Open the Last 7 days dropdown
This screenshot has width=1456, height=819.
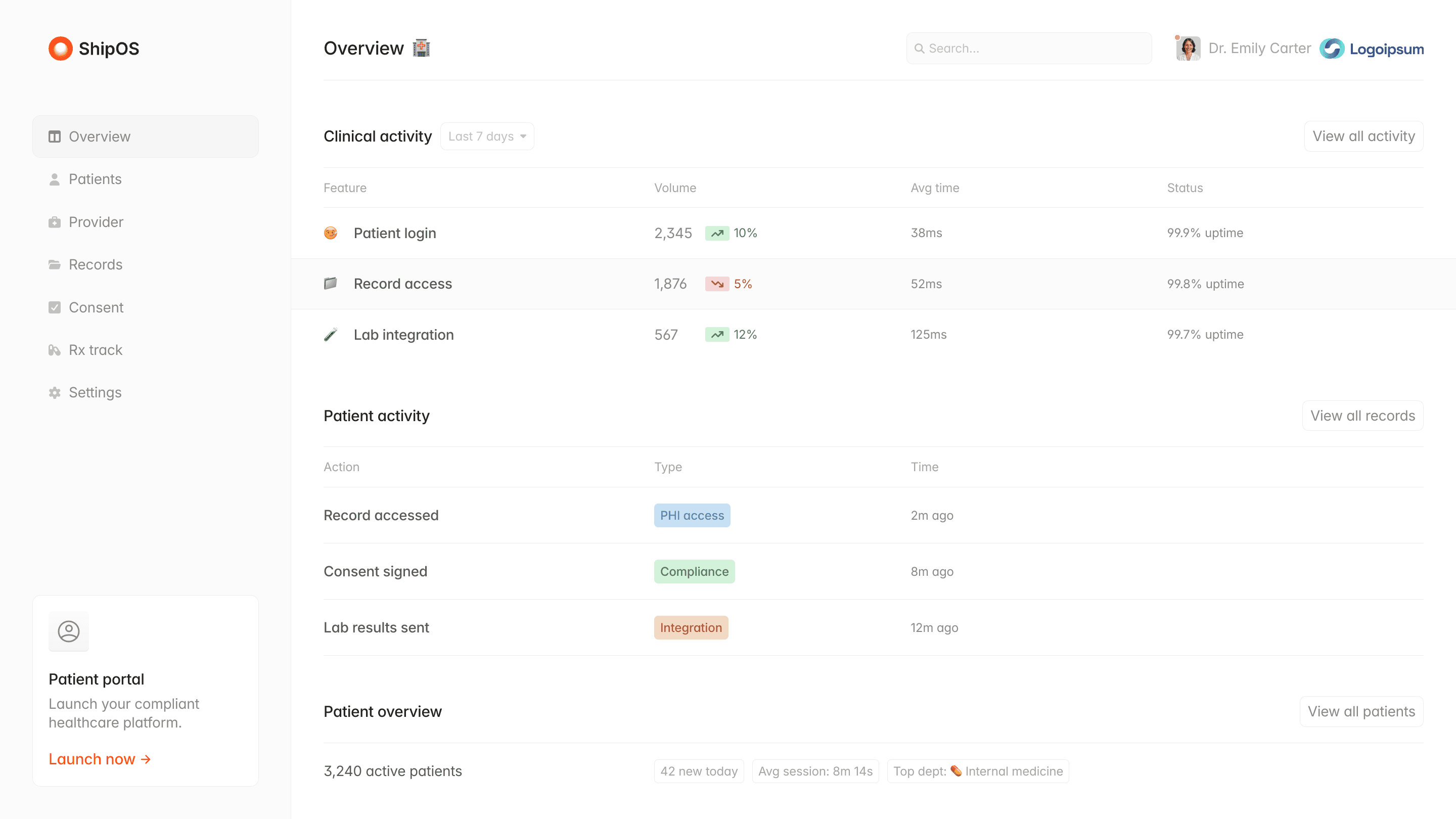[x=487, y=135]
